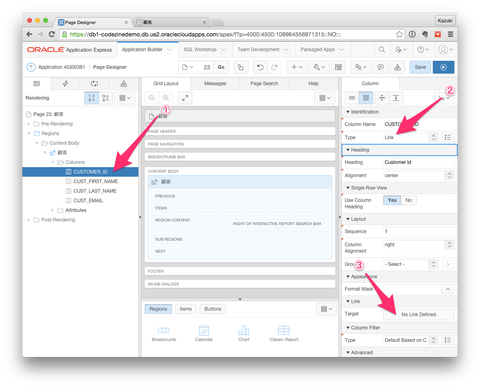
Task: Click the Undo icon in toolbar
Action: pyautogui.click(x=260, y=67)
